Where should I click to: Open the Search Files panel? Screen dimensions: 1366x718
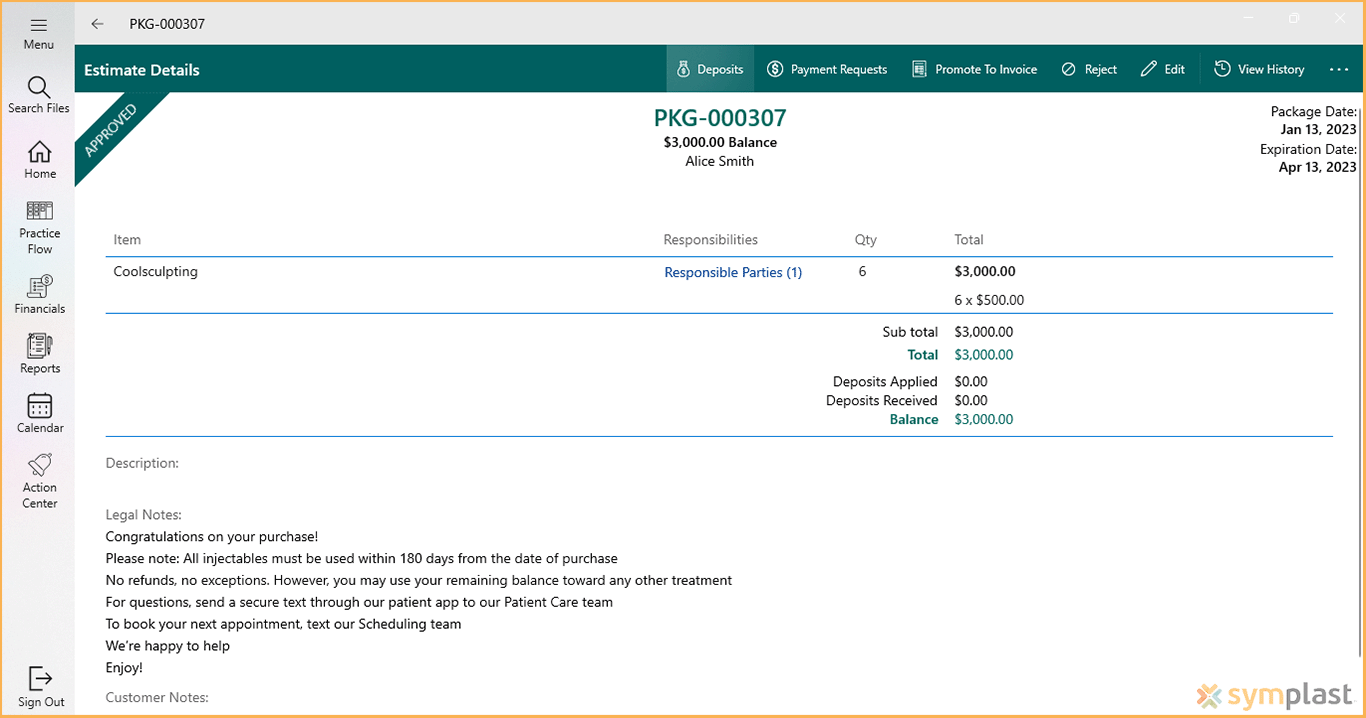[38, 94]
